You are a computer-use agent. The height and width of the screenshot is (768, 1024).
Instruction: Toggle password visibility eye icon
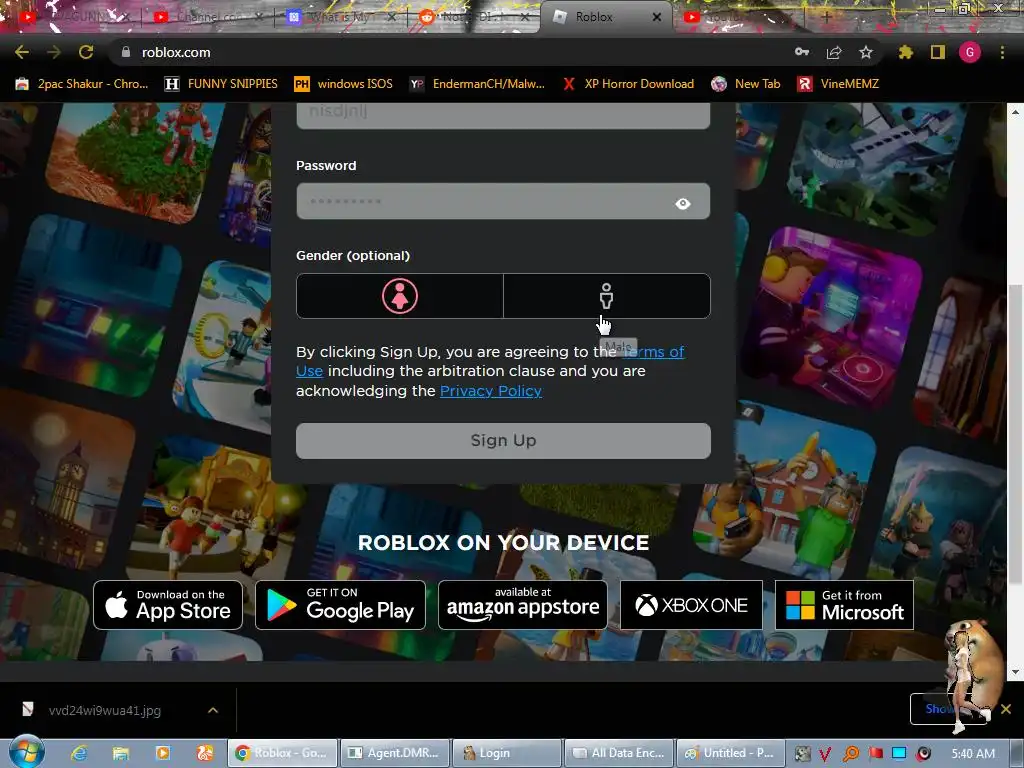click(682, 204)
